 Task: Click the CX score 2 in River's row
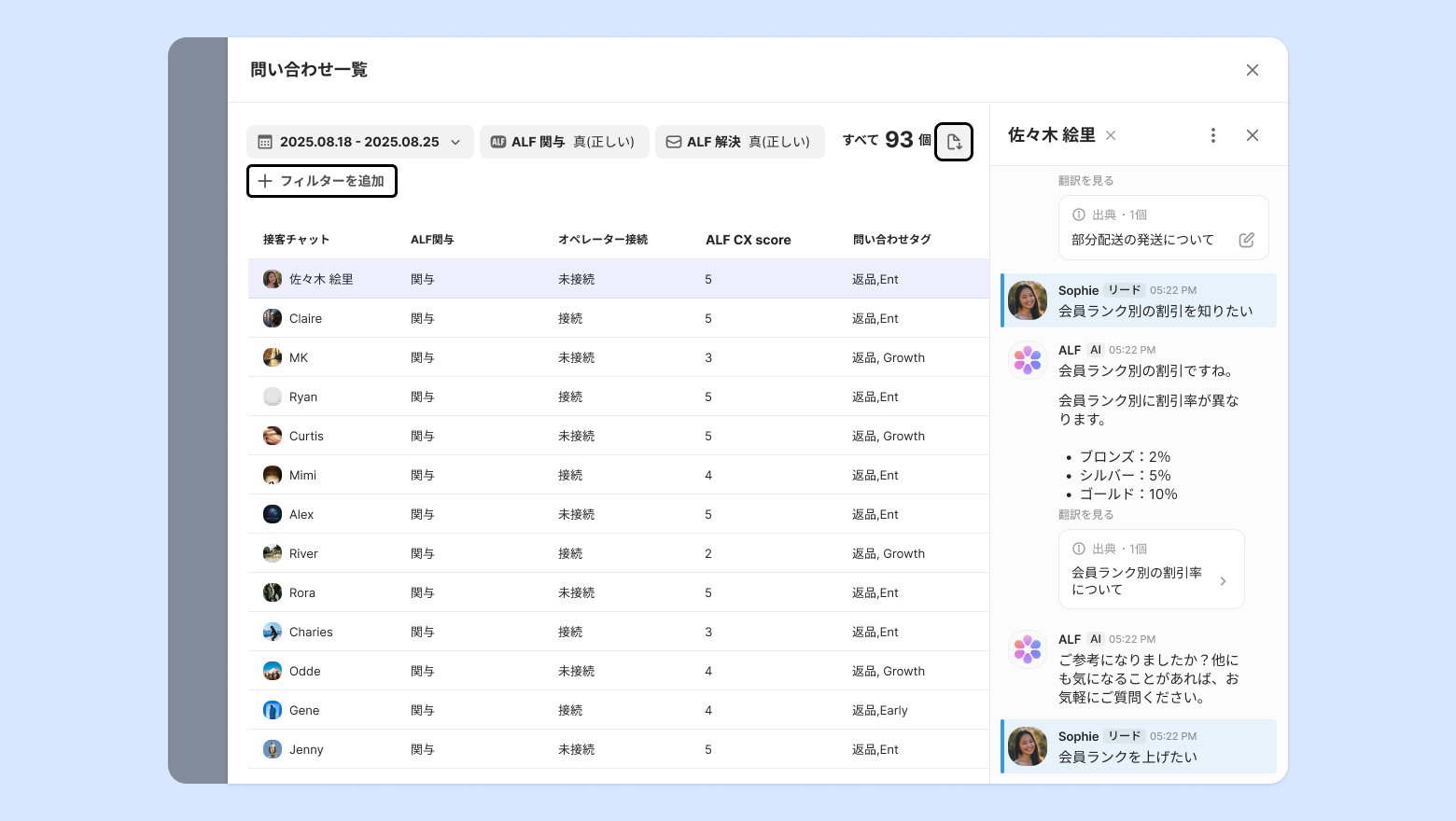pos(708,553)
